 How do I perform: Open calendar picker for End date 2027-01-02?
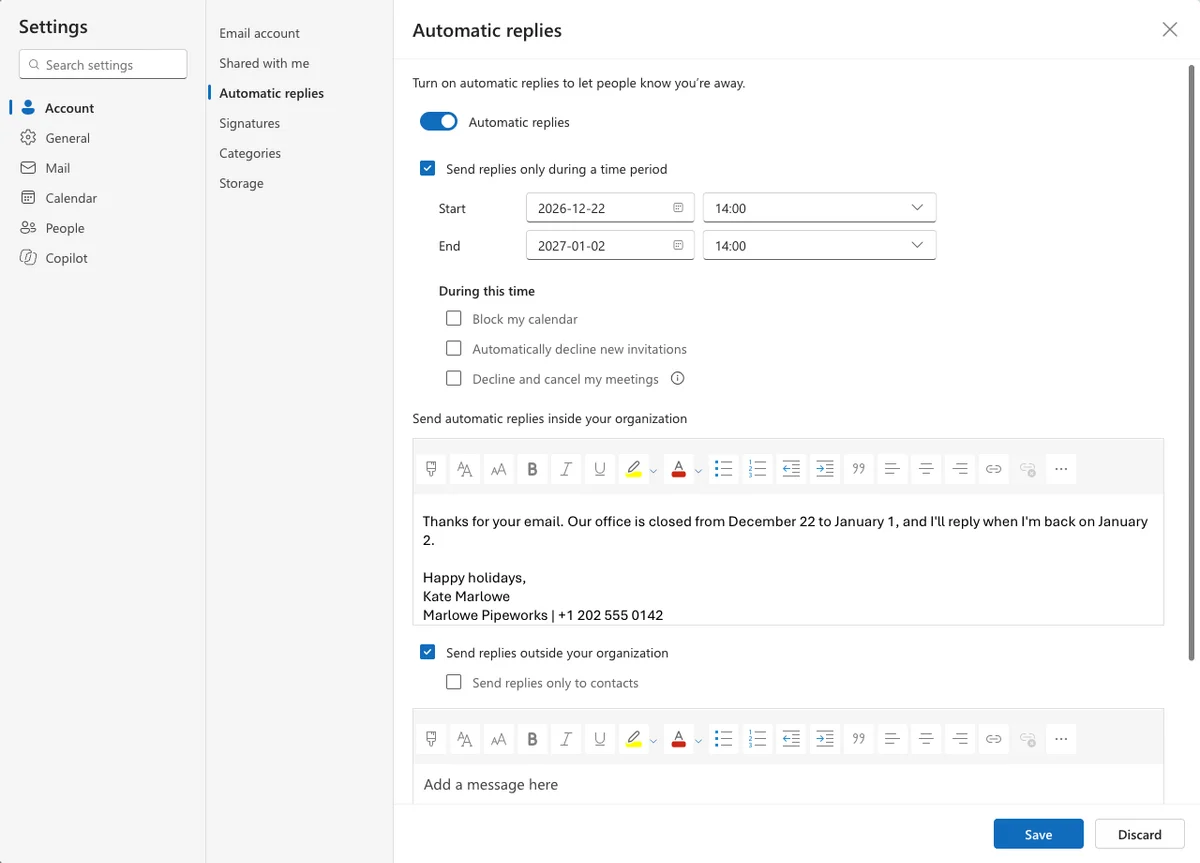(x=678, y=245)
